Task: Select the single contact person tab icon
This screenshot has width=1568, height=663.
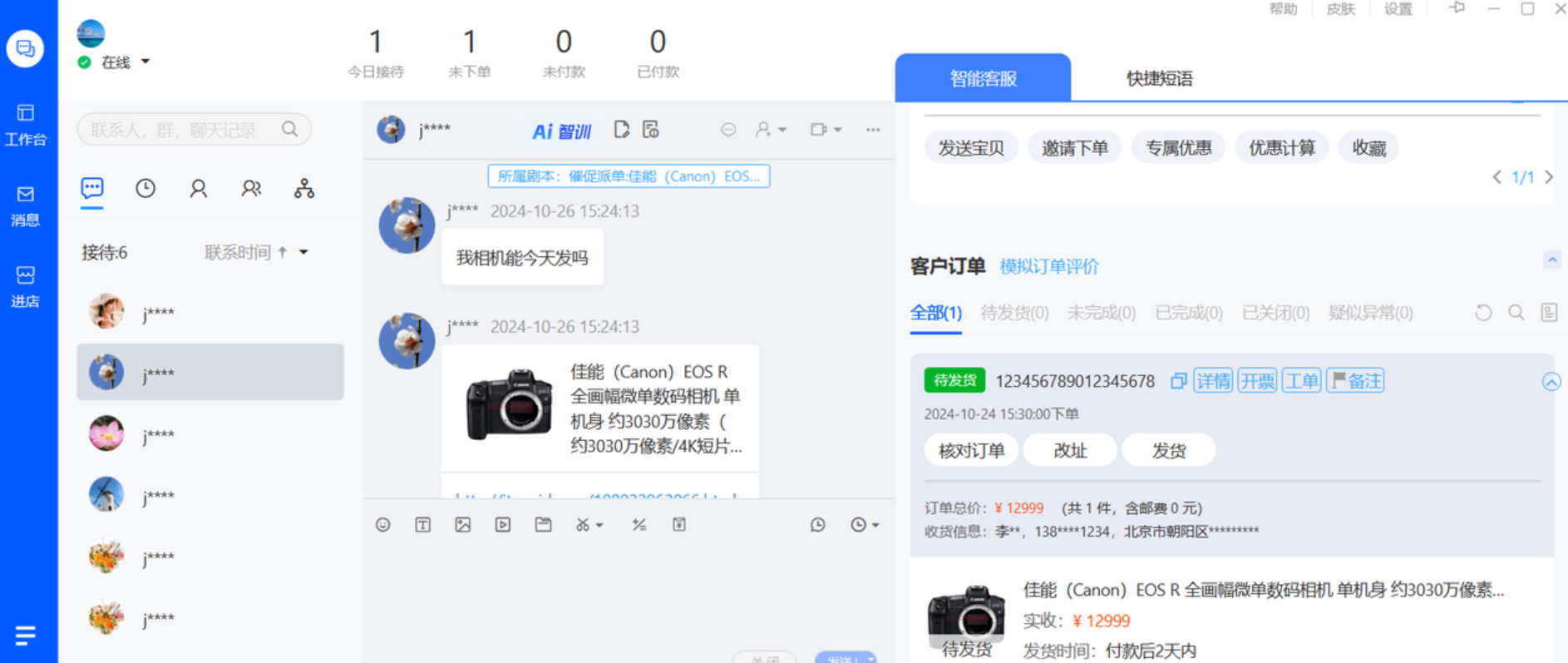Action: point(198,188)
